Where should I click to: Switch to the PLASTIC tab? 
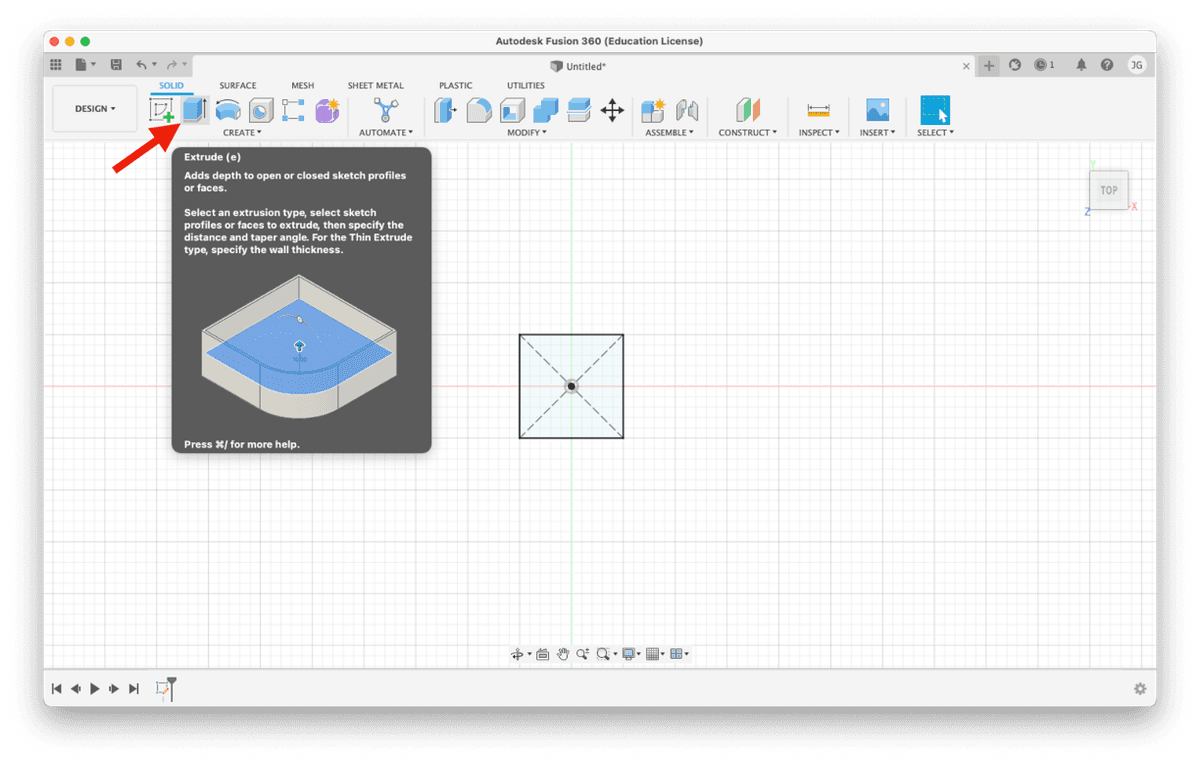(455, 86)
